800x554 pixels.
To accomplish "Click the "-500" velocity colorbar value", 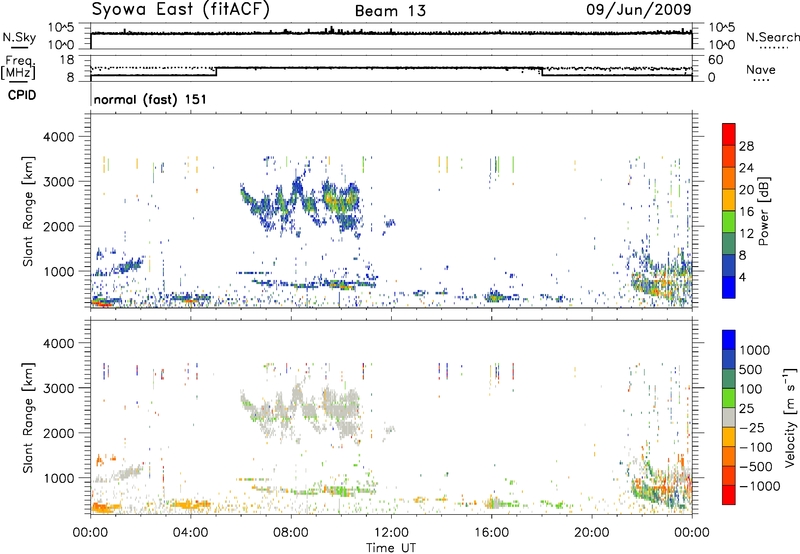I will coord(756,467).
